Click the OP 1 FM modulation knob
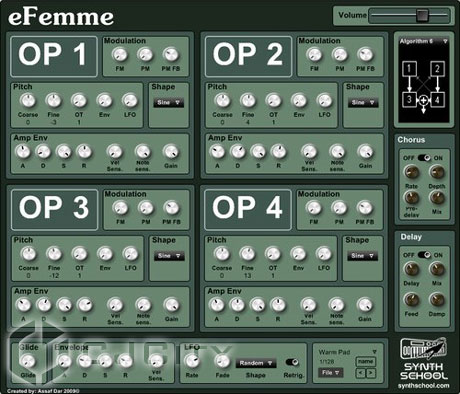This screenshot has height=394, width=460. 120,55
